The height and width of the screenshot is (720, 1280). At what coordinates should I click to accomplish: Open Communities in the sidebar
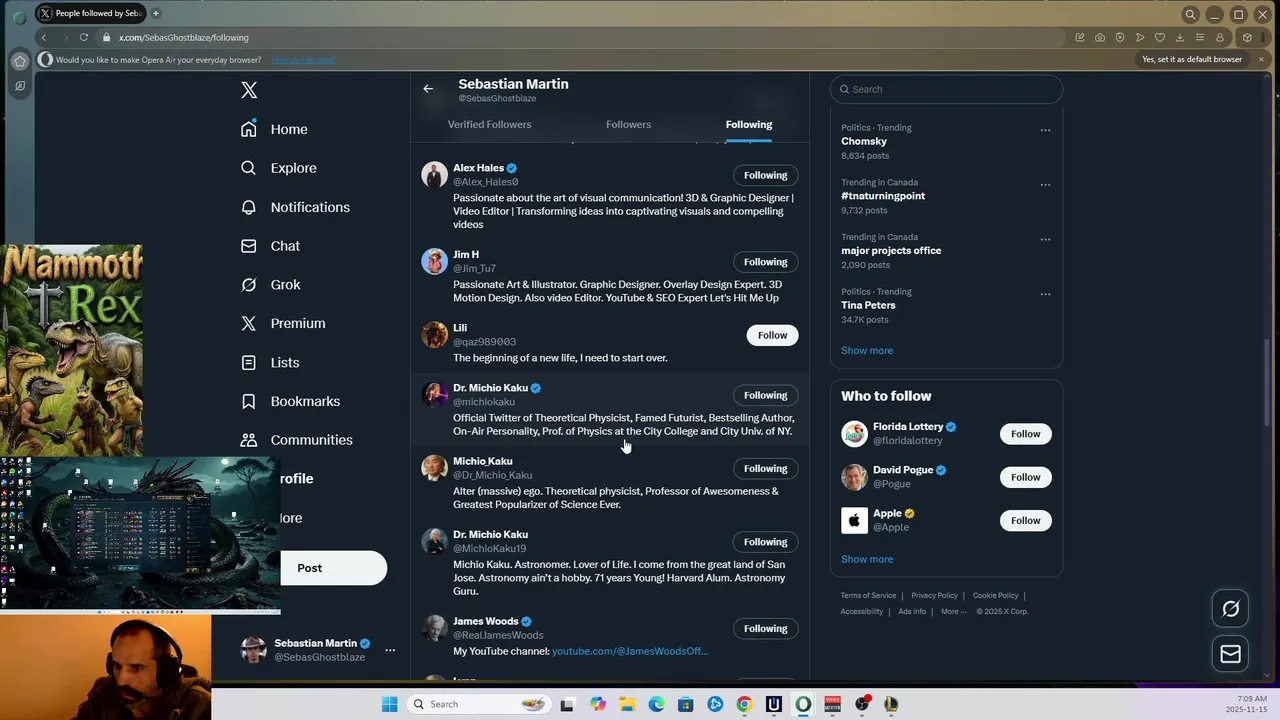click(x=296, y=440)
